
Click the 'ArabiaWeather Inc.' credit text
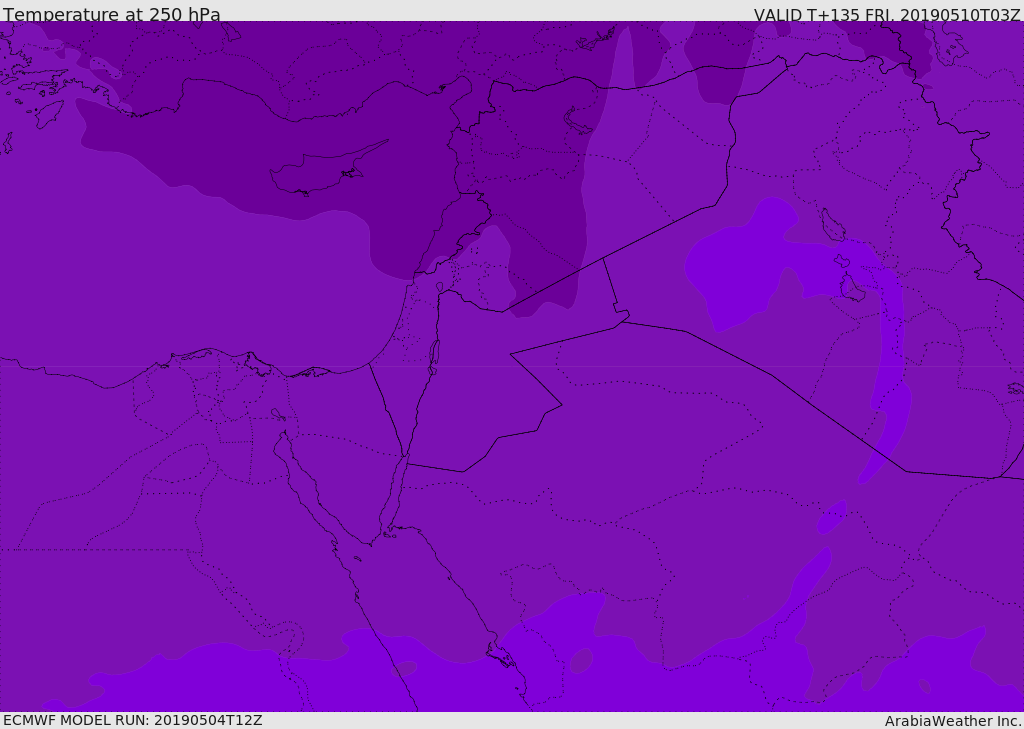click(953, 721)
